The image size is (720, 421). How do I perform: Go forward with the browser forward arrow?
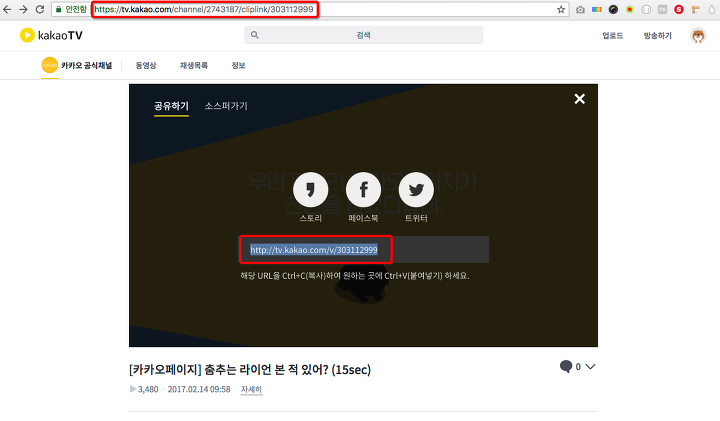[23, 9]
